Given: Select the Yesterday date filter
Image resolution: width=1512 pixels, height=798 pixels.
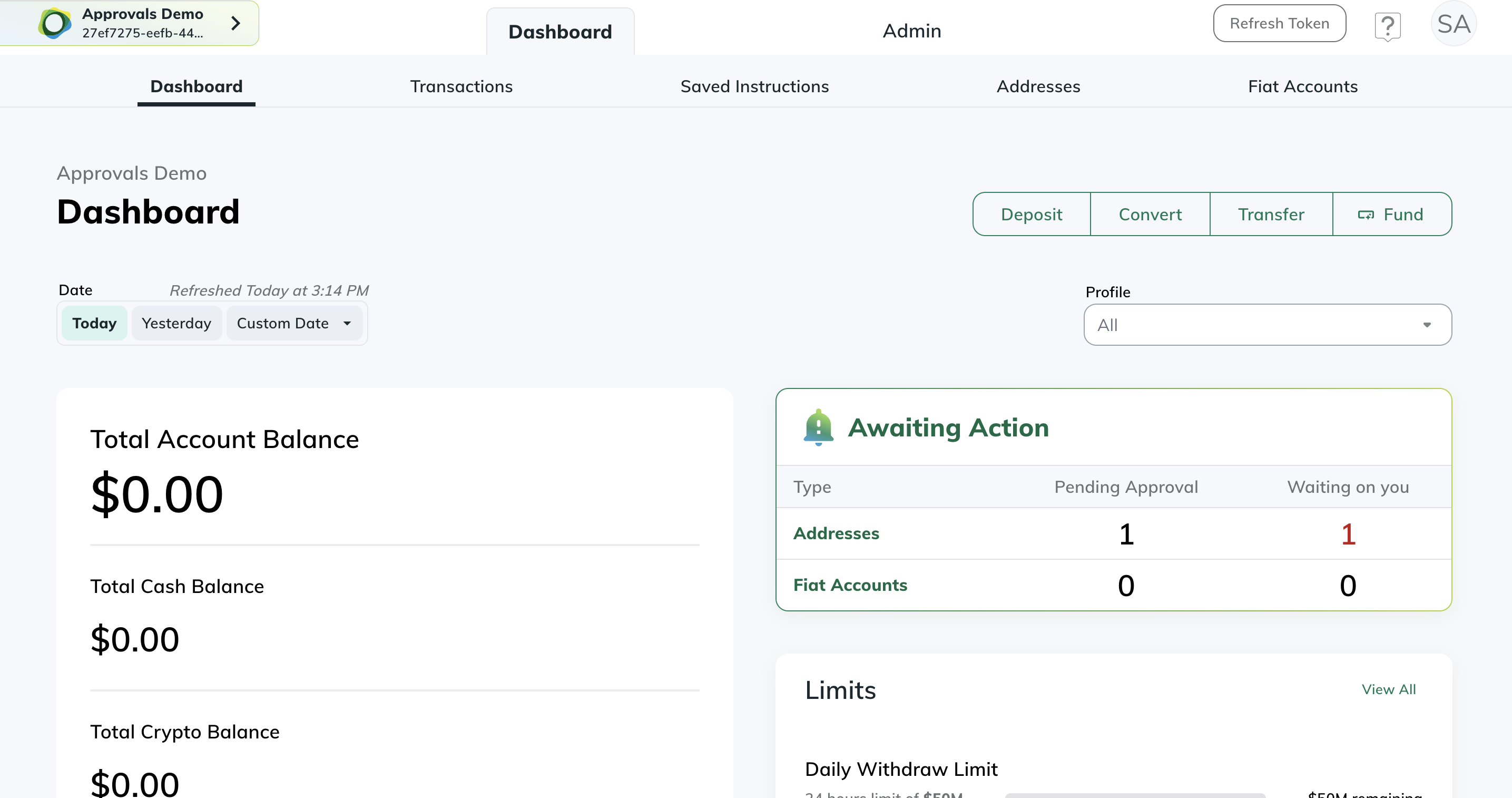Looking at the screenshot, I should click(x=176, y=323).
